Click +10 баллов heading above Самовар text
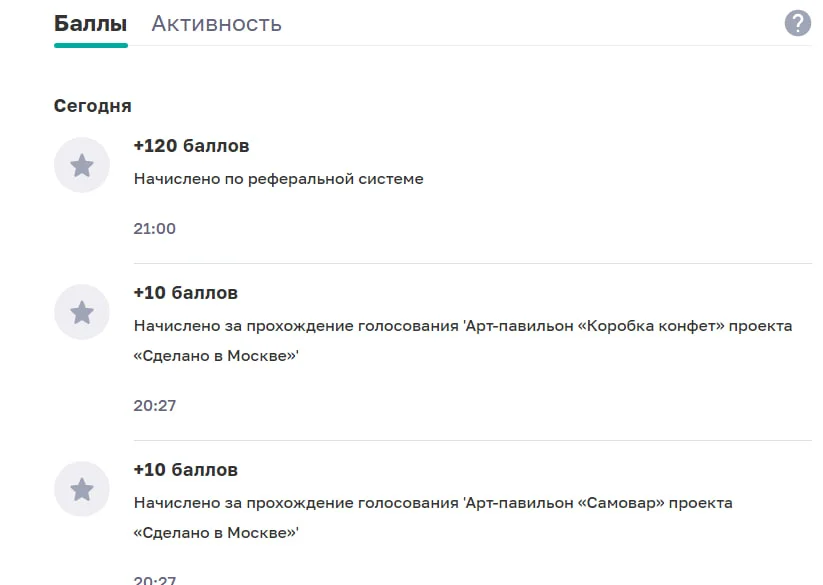Image resolution: width=823 pixels, height=585 pixels. [x=185, y=470]
